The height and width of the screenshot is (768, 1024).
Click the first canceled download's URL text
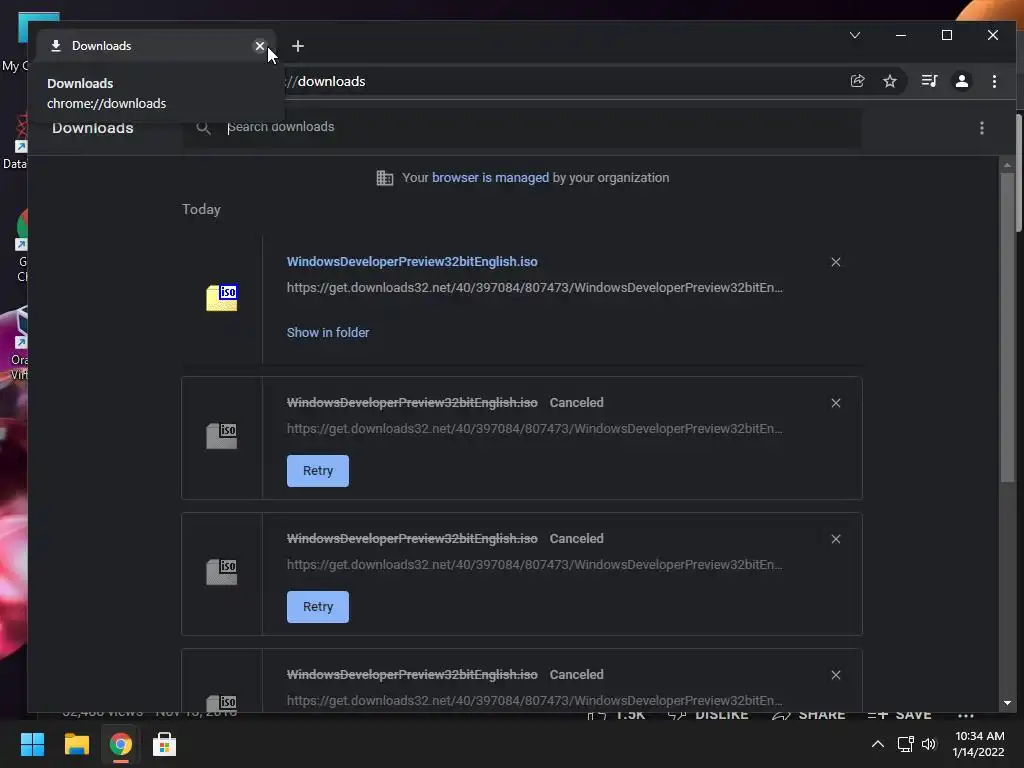click(x=534, y=428)
